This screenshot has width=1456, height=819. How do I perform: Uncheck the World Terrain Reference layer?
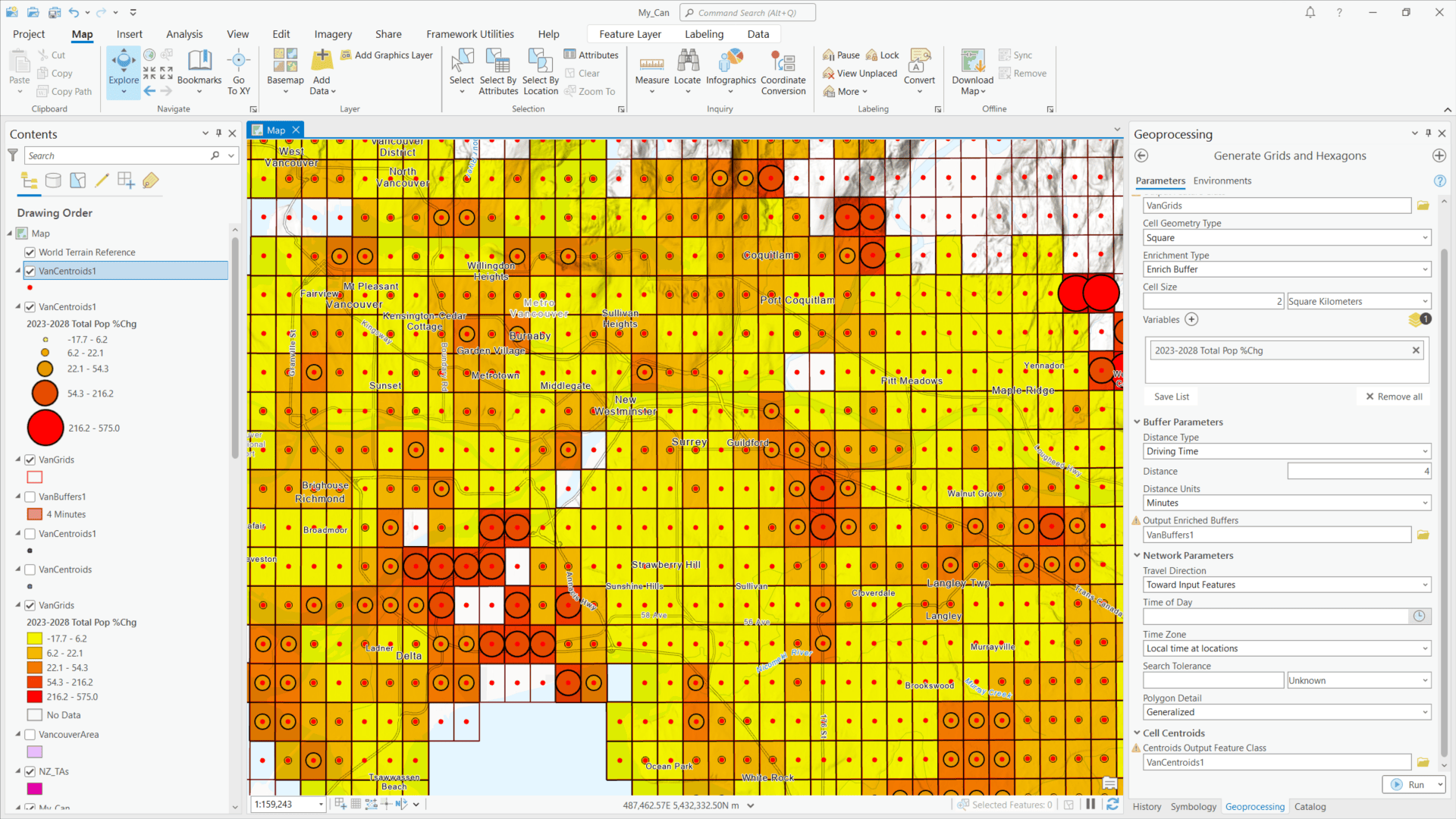coord(29,252)
